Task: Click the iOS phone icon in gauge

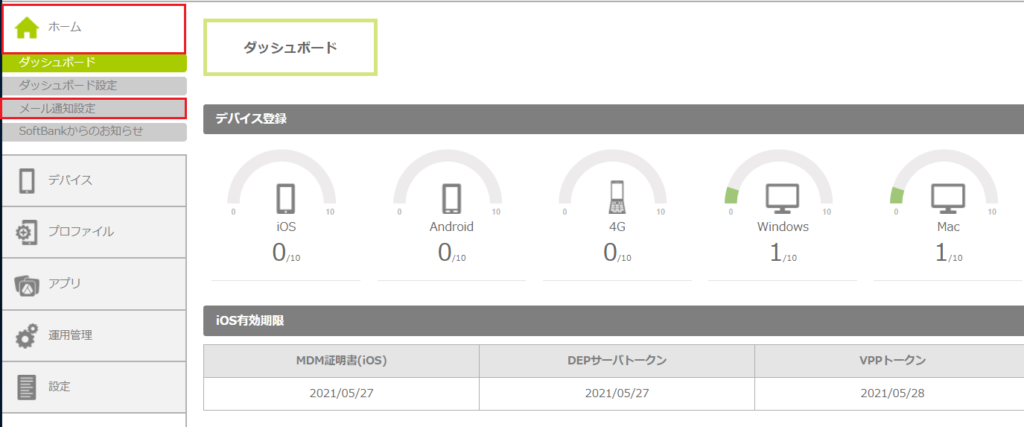Action: [285, 197]
